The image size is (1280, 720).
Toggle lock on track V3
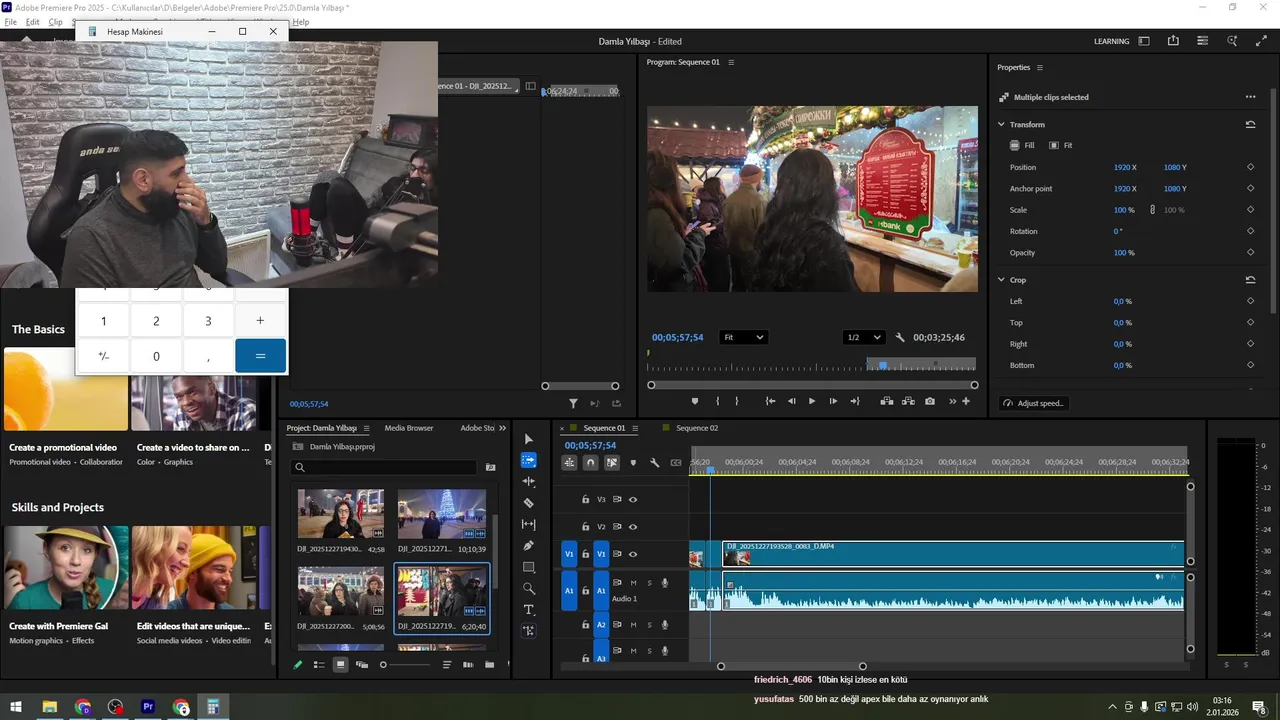(x=586, y=499)
